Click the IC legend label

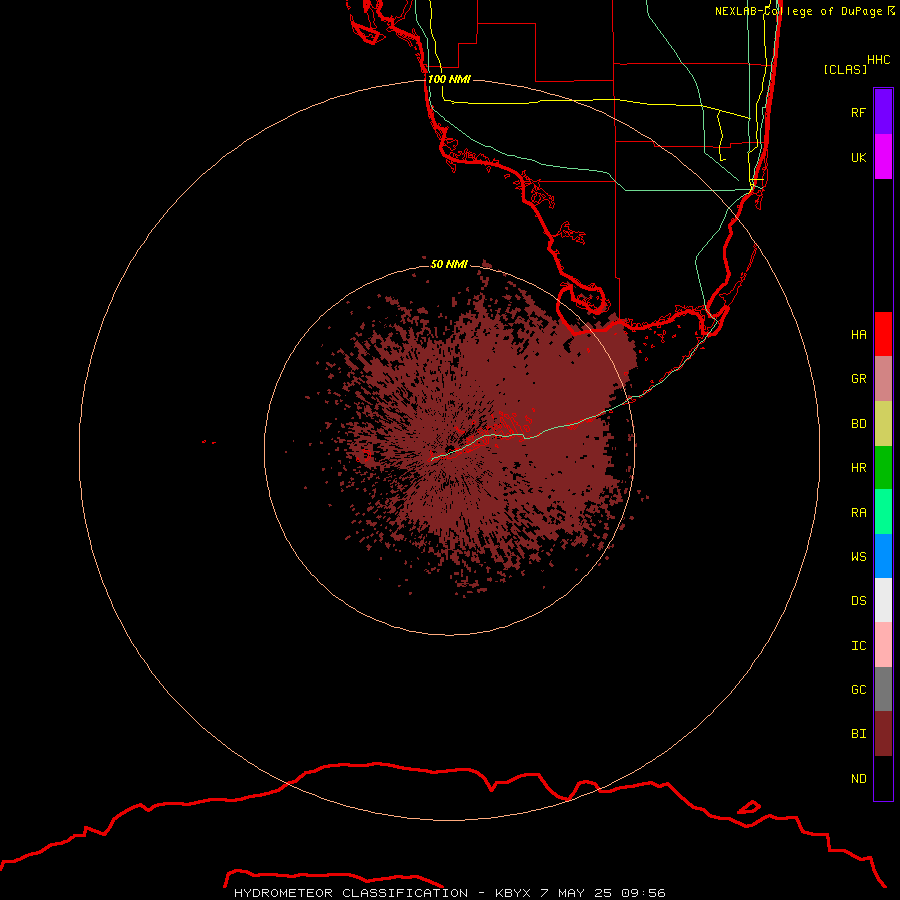click(x=858, y=646)
